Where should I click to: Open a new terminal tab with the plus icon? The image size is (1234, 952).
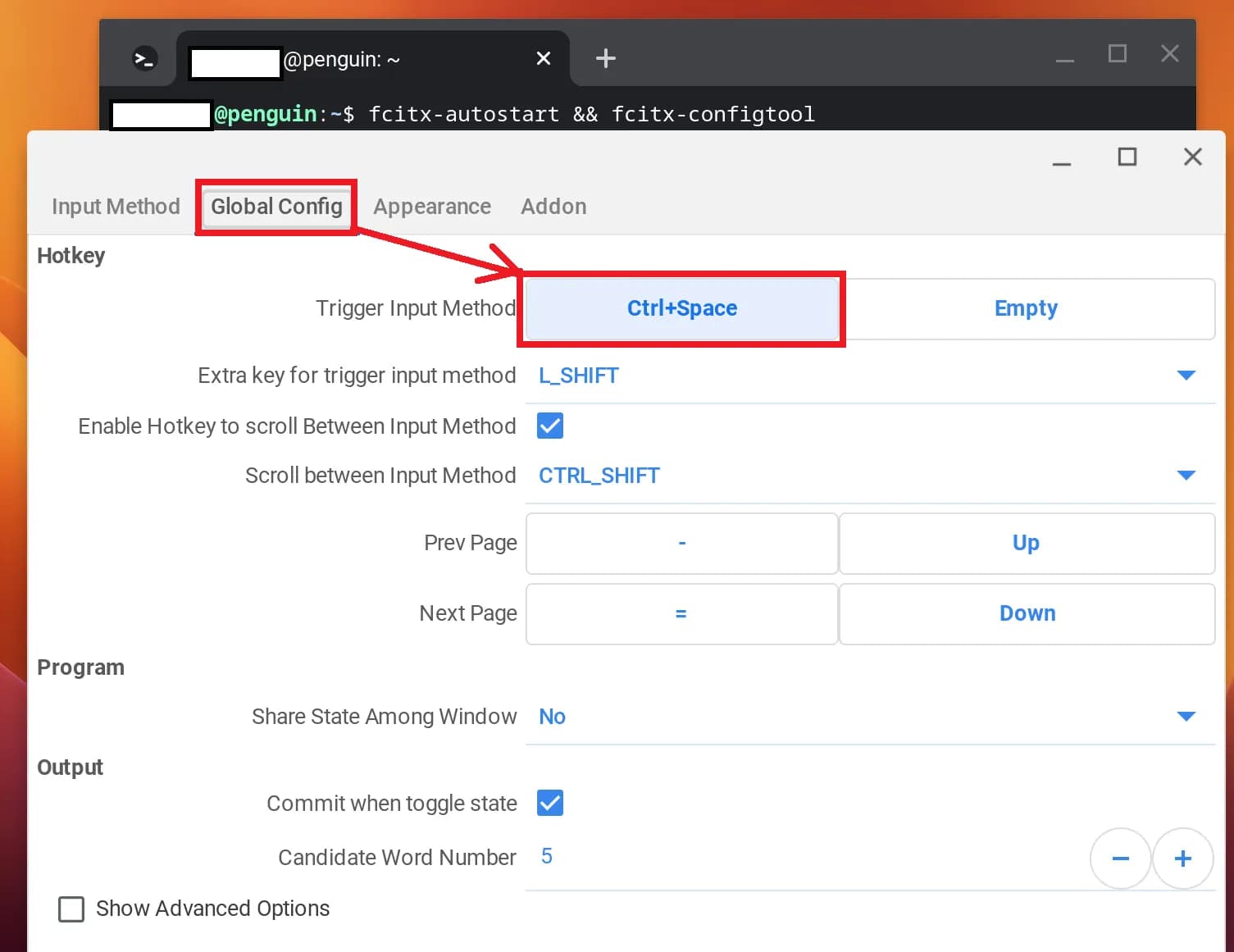point(605,58)
